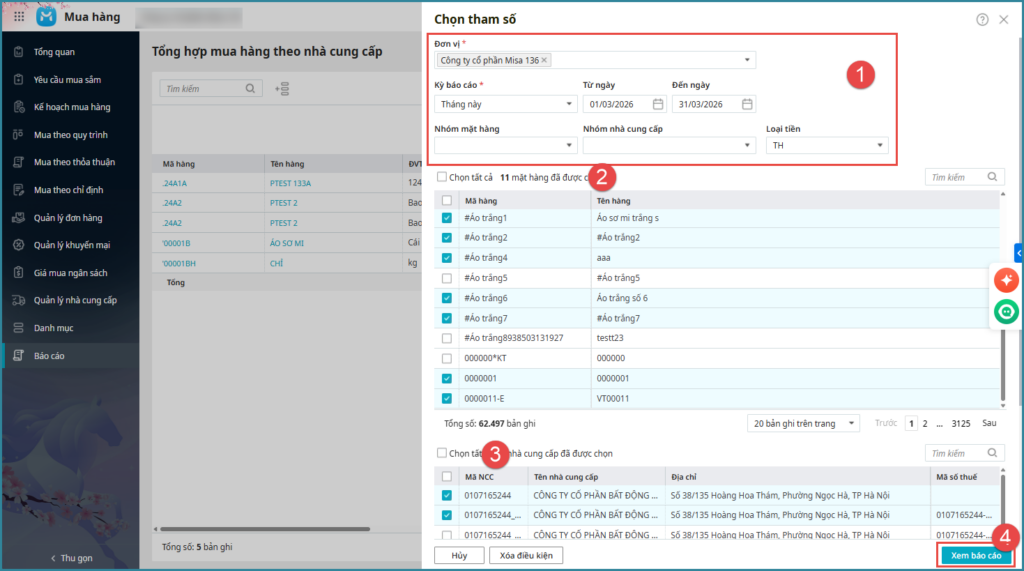Click the item list Tìm kiếm field
The width and height of the screenshot is (1024, 571).
click(x=956, y=177)
